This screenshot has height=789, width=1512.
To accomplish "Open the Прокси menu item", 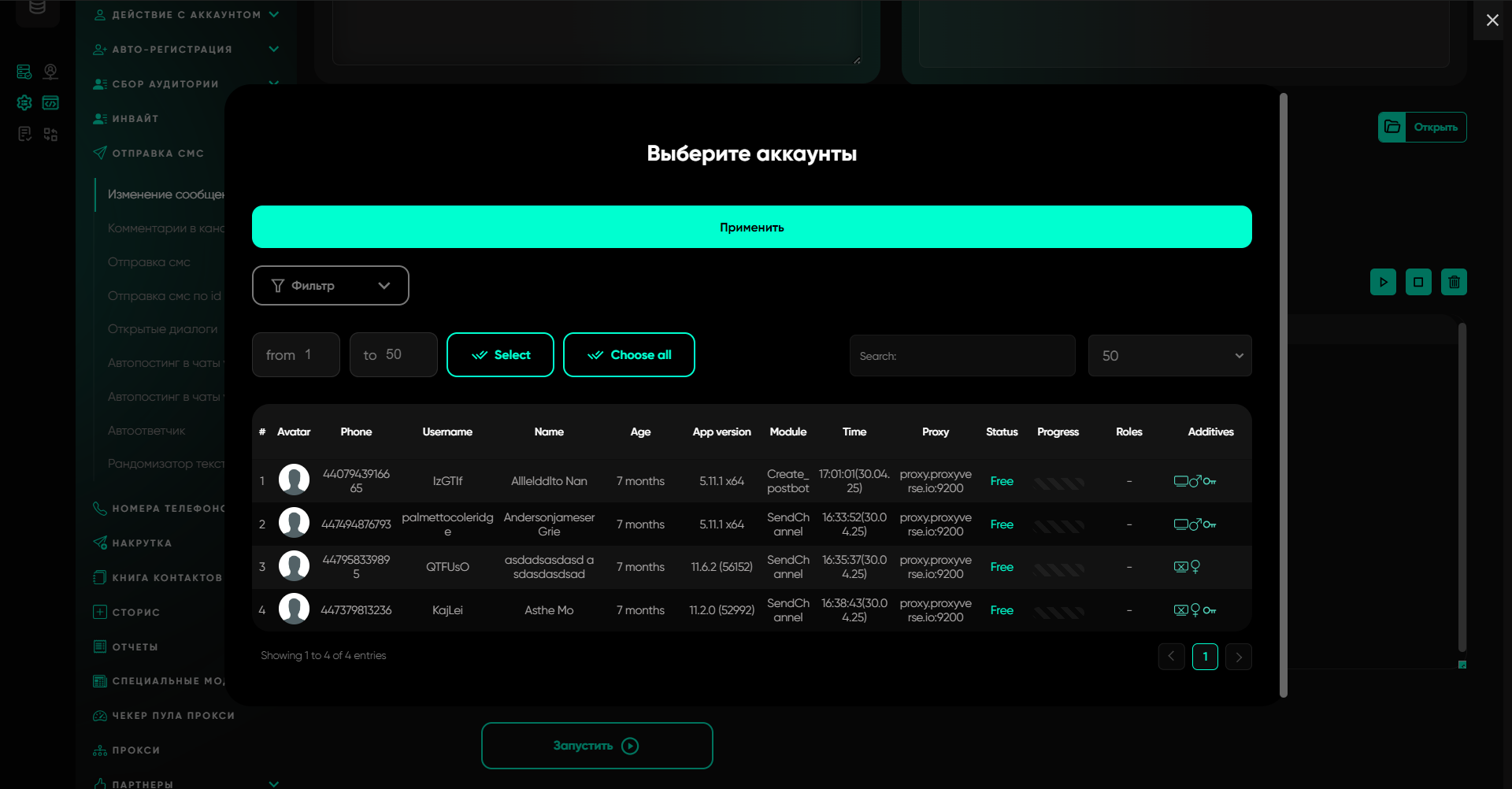I will tap(135, 750).
